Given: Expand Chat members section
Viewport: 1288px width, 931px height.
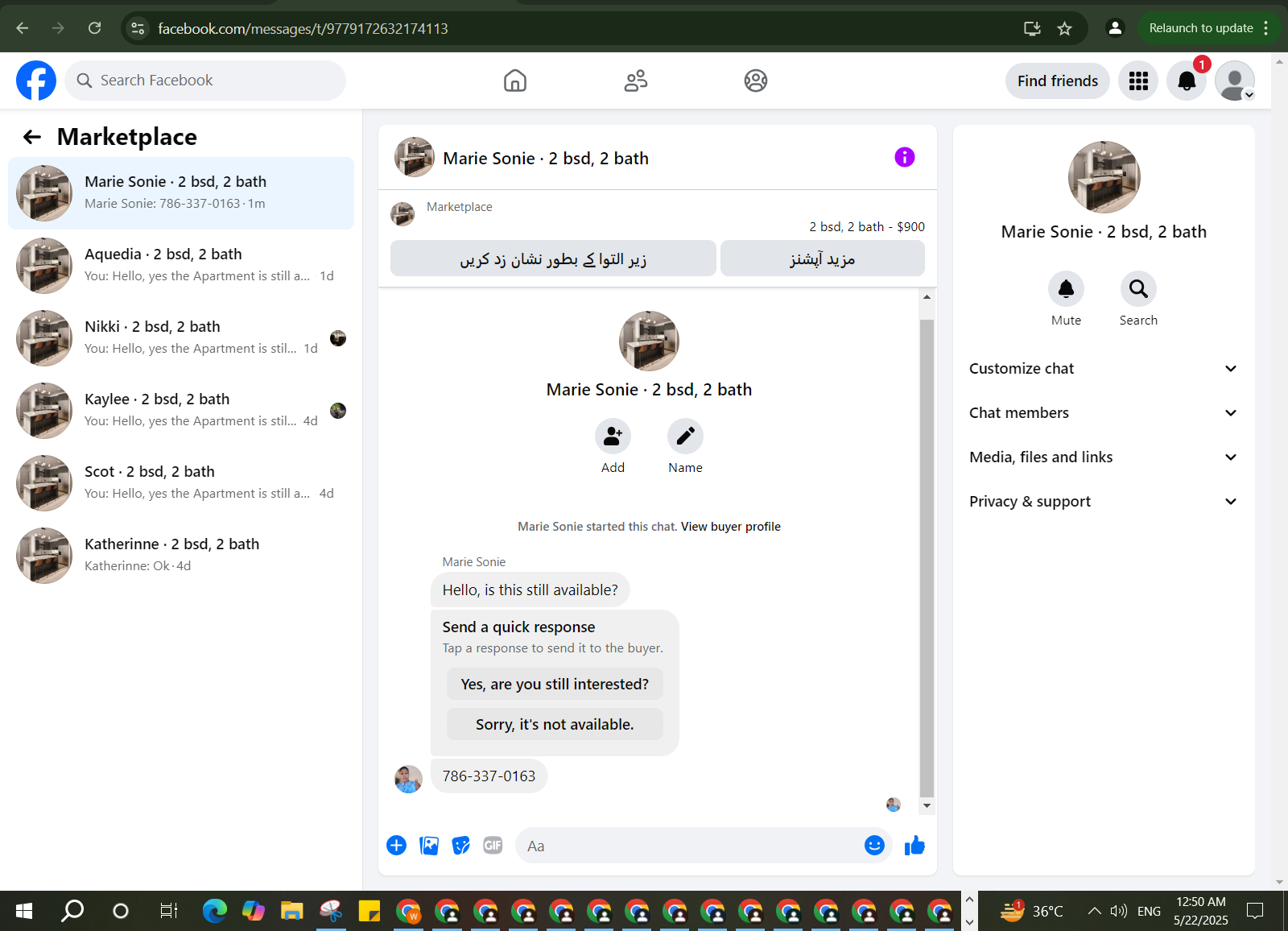Looking at the screenshot, I should pos(1104,413).
